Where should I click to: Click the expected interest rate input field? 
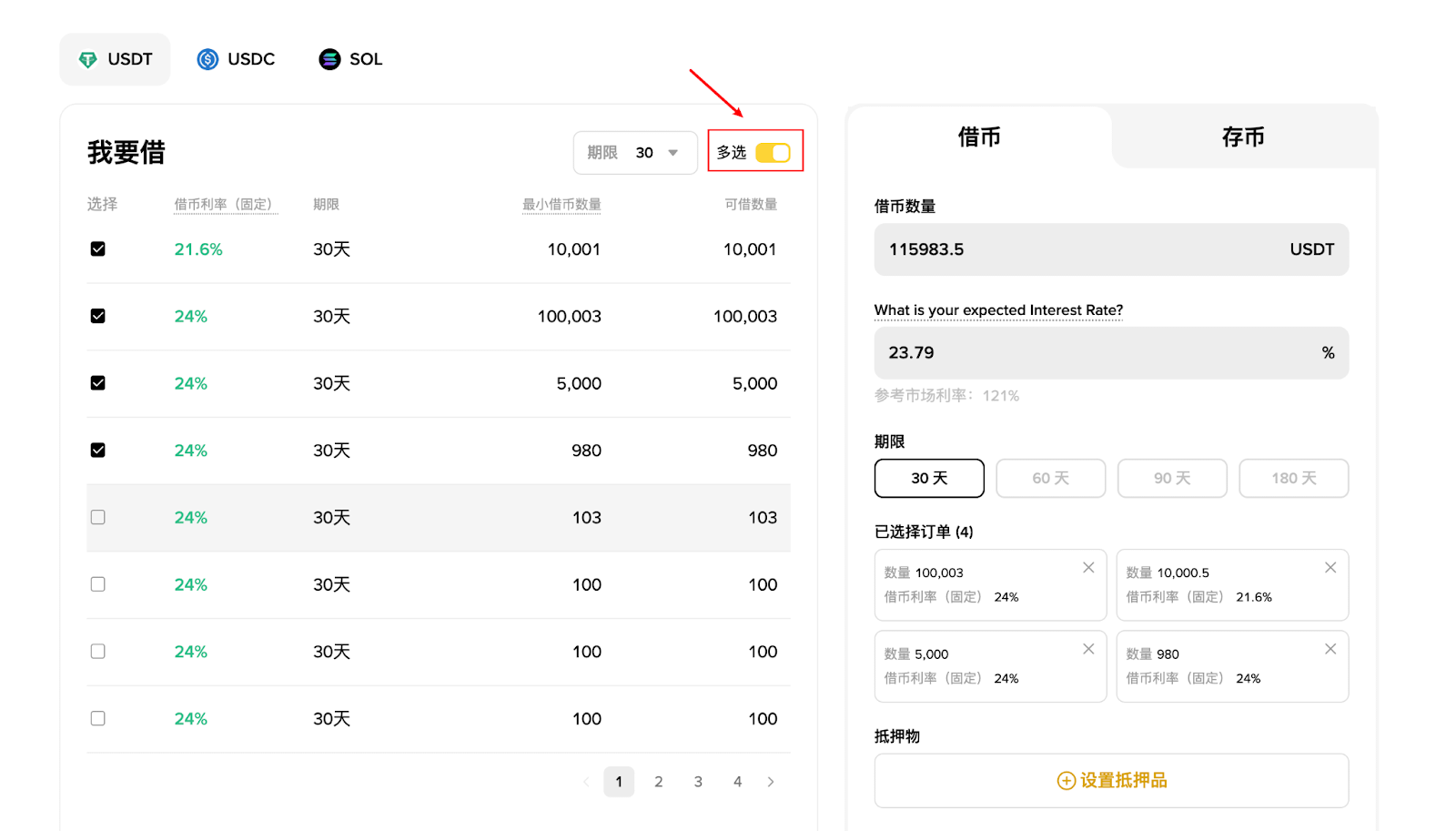(x=1111, y=353)
